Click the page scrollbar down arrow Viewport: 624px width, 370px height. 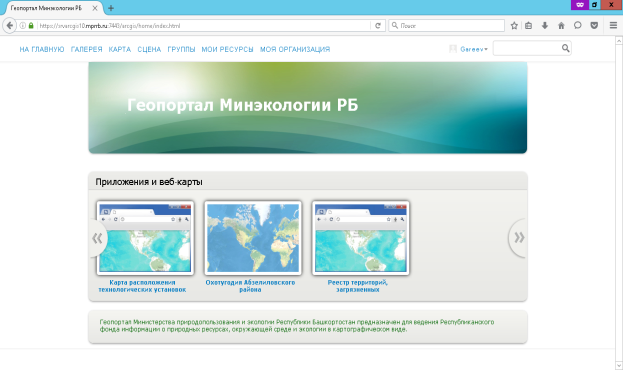pos(619,365)
